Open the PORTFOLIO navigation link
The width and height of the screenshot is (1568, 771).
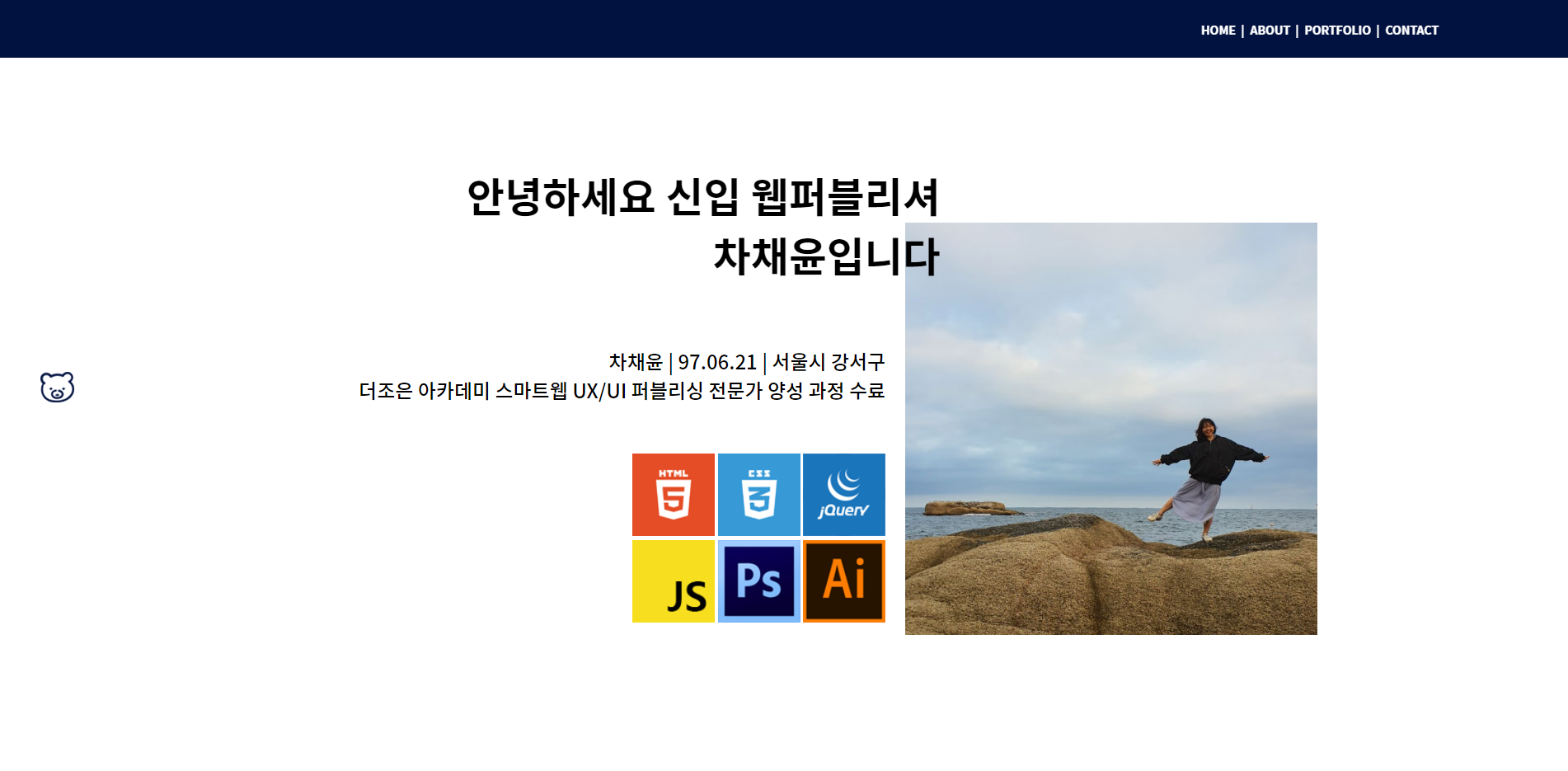click(x=1337, y=31)
